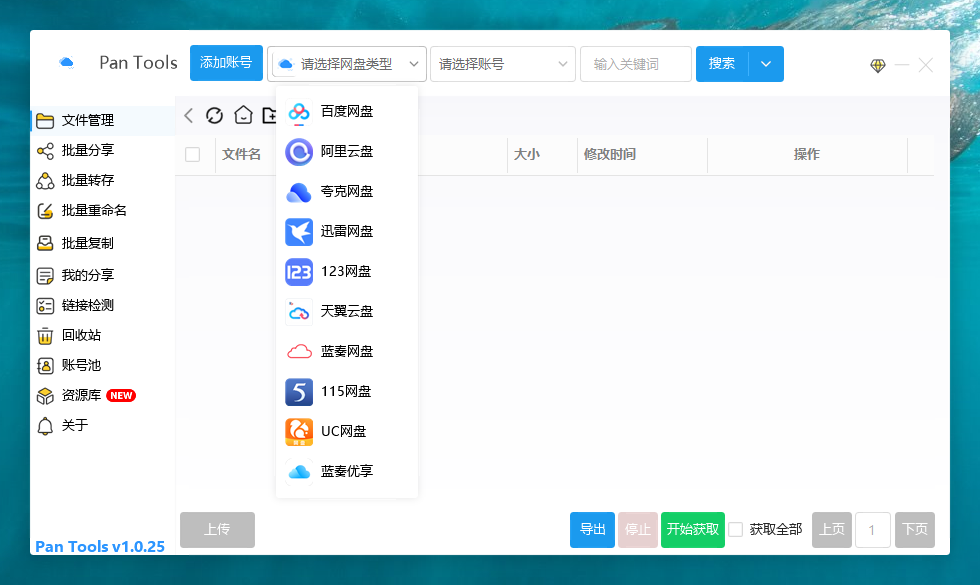
Task: Pick 天翼云盘 from dropdown list
Action: (x=347, y=312)
